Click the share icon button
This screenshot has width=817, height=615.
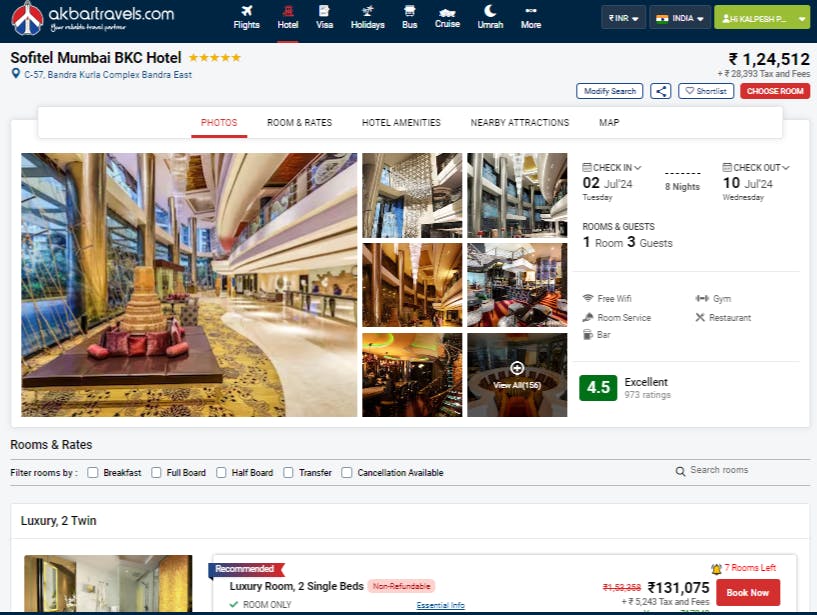[x=660, y=91]
